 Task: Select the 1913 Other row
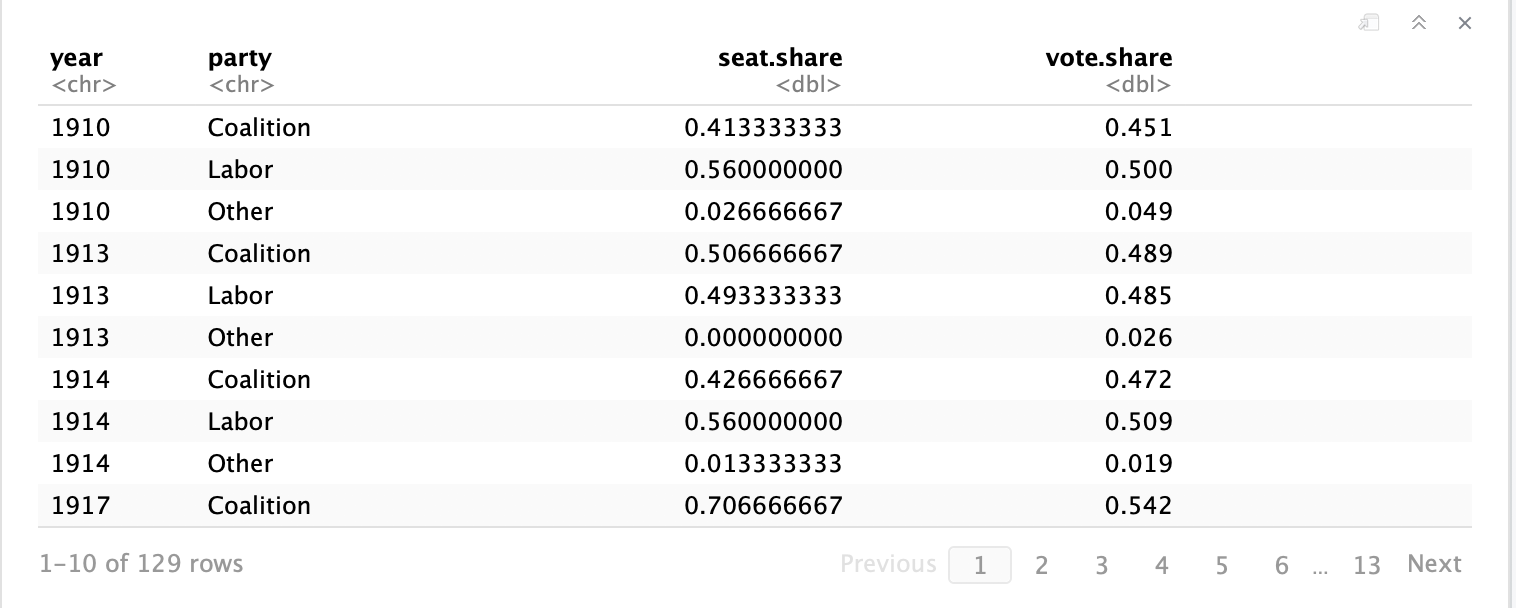pos(755,337)
